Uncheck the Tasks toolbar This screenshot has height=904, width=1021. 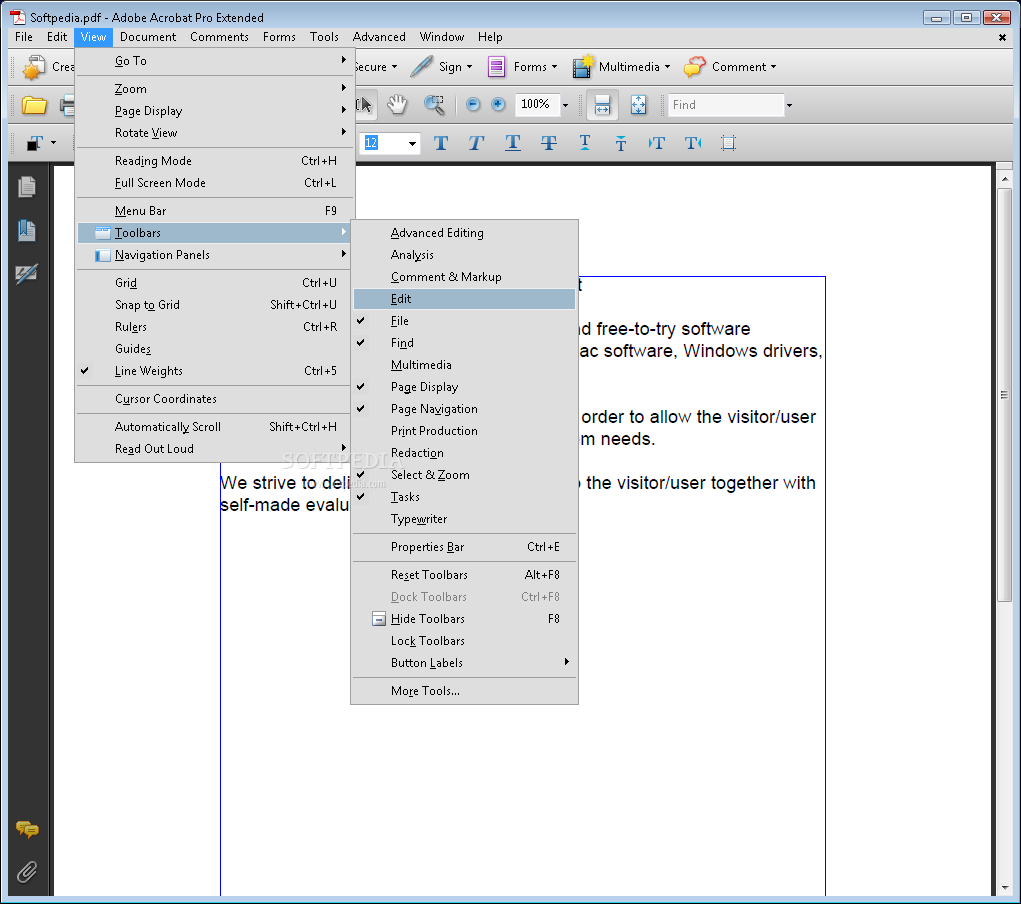pos(464,497)
